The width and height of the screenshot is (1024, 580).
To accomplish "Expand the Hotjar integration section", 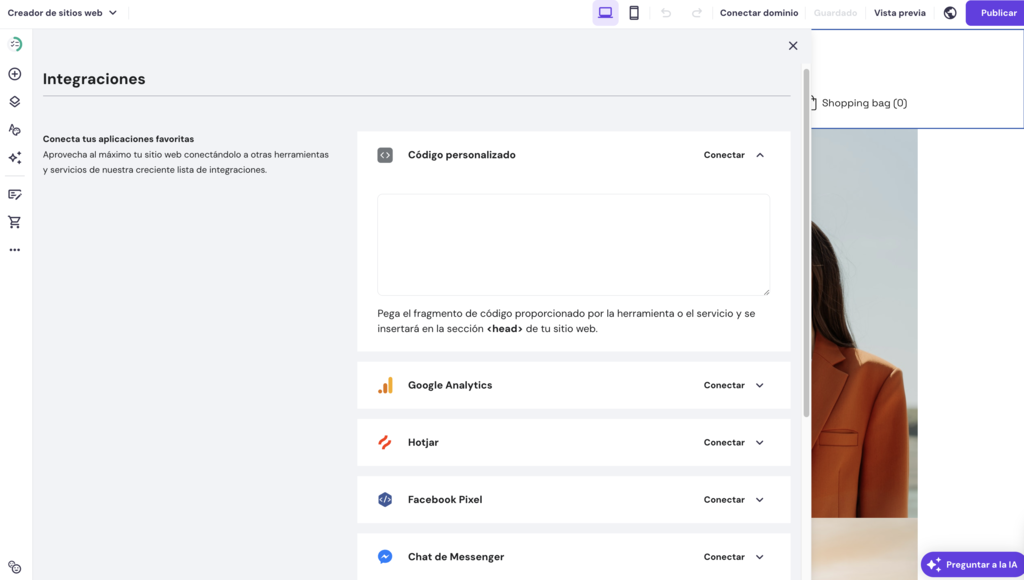I will 759,442.
